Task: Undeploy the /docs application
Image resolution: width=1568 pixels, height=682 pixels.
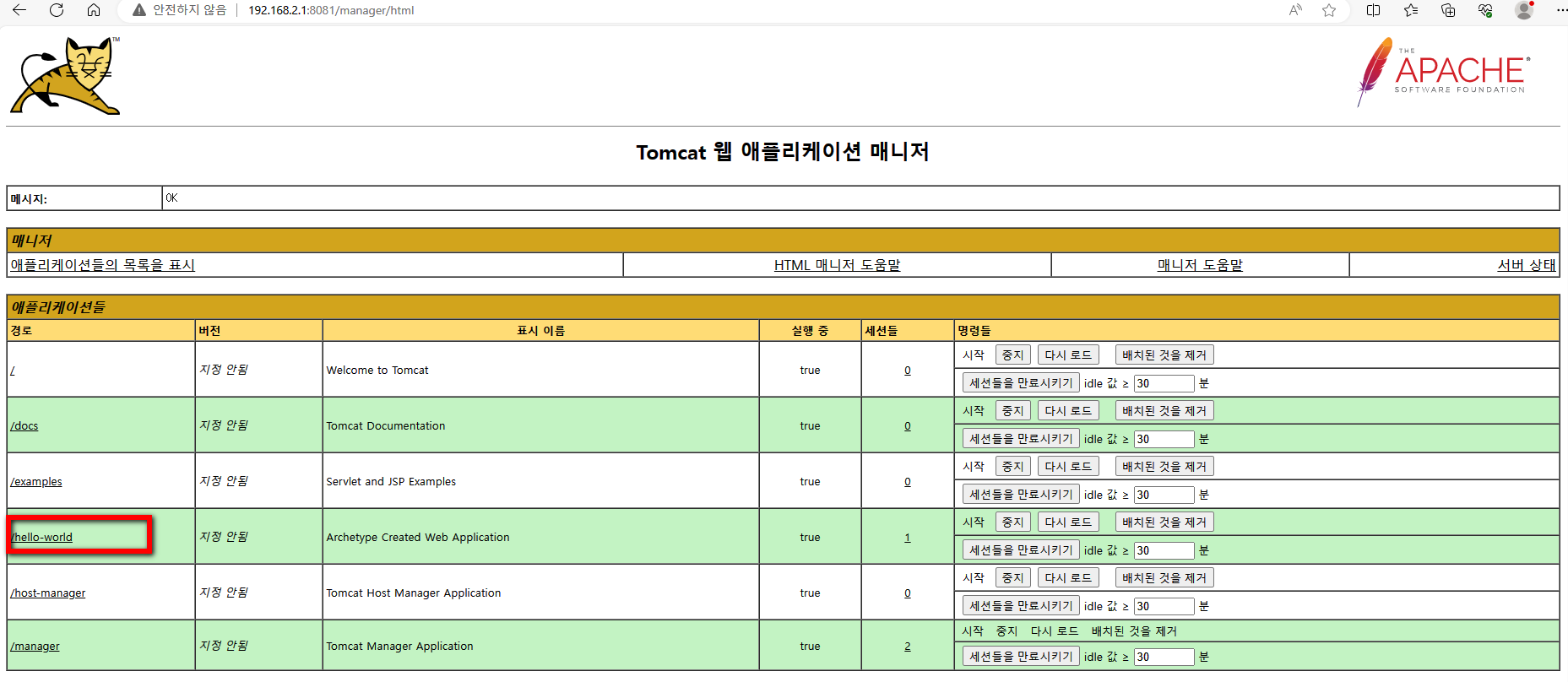Action: coord(1164,411)
